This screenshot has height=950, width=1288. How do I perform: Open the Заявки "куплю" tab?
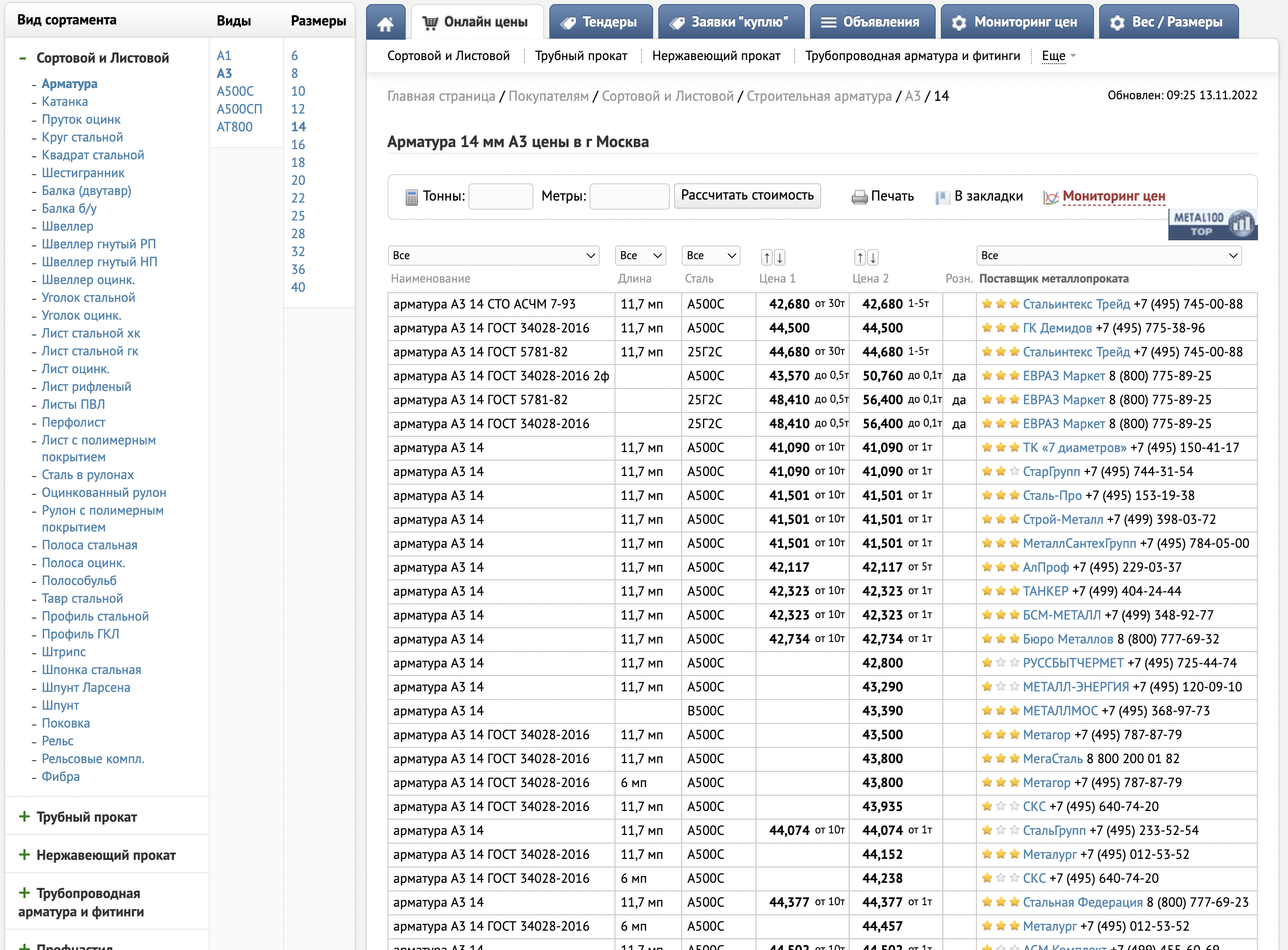[x=731, y=22]
